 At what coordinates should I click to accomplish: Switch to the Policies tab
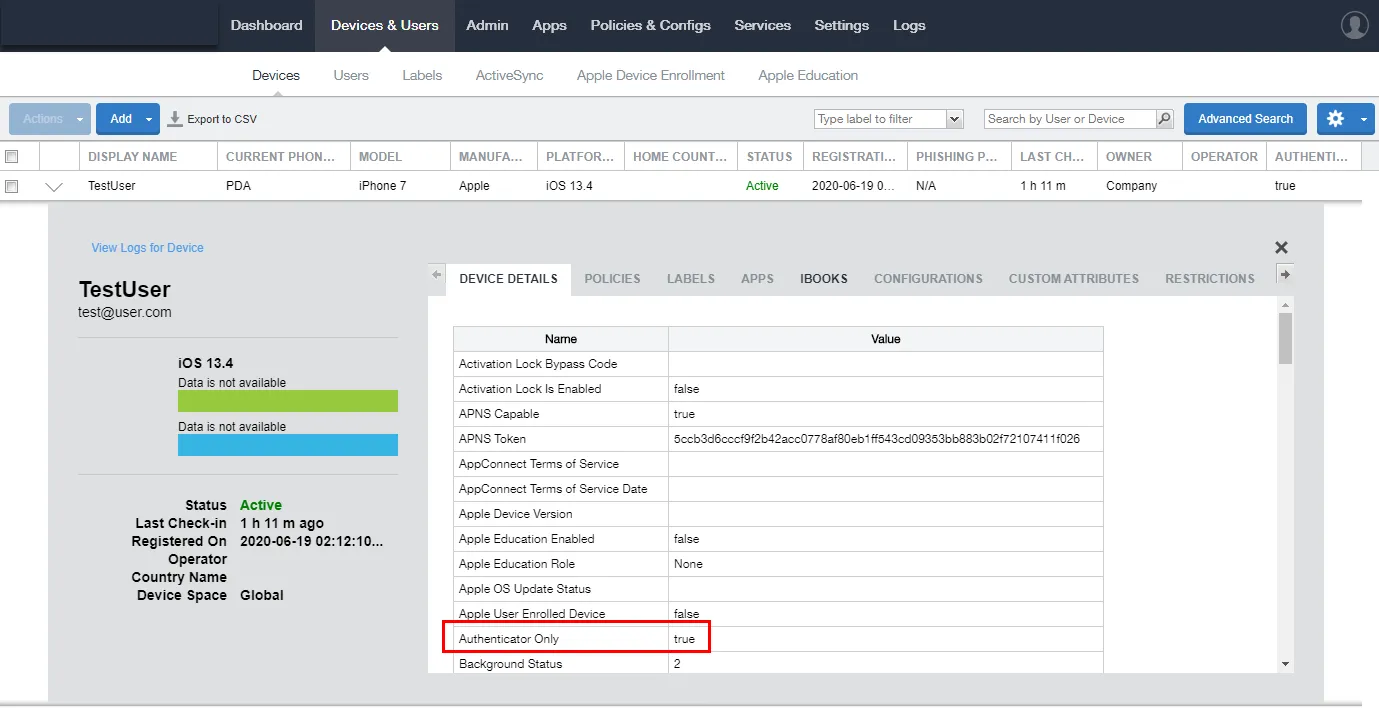612,279
